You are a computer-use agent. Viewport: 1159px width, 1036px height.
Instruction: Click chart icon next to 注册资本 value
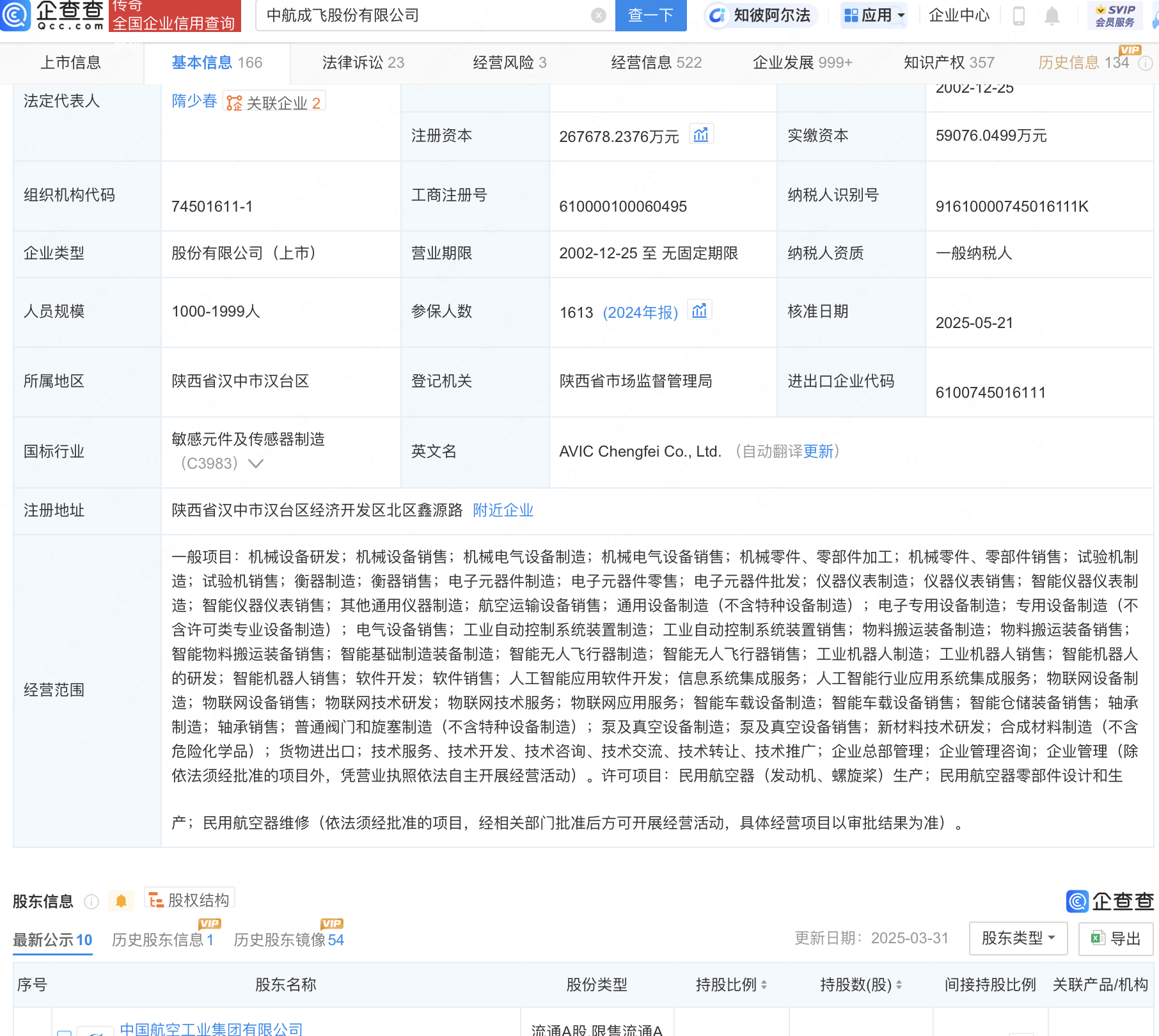701,134
